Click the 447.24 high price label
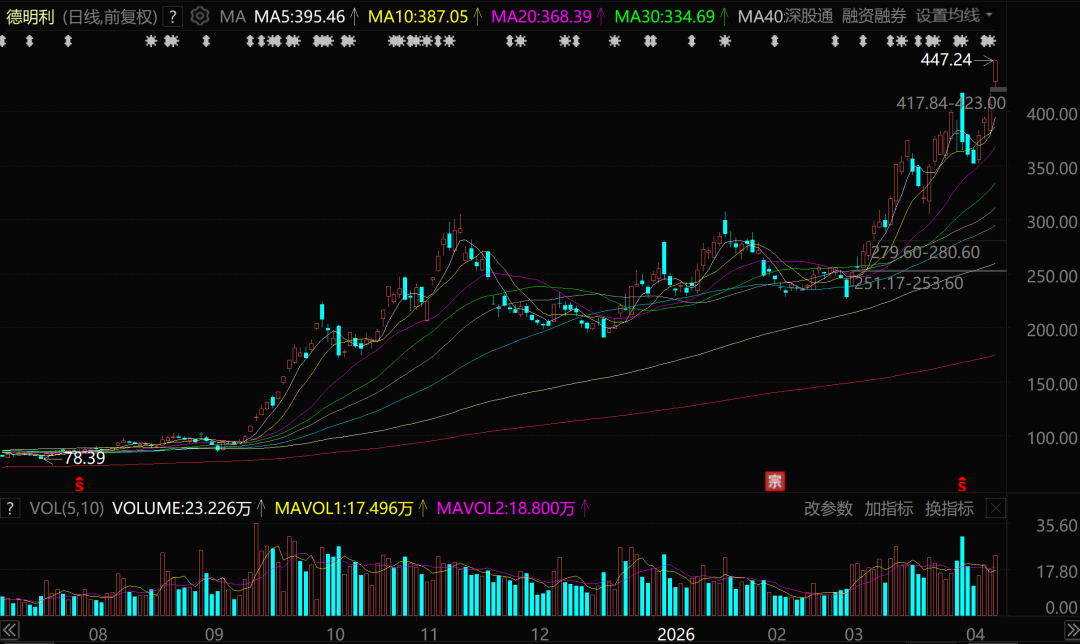Screen dimensions: 1080x644 coord(946,61)
